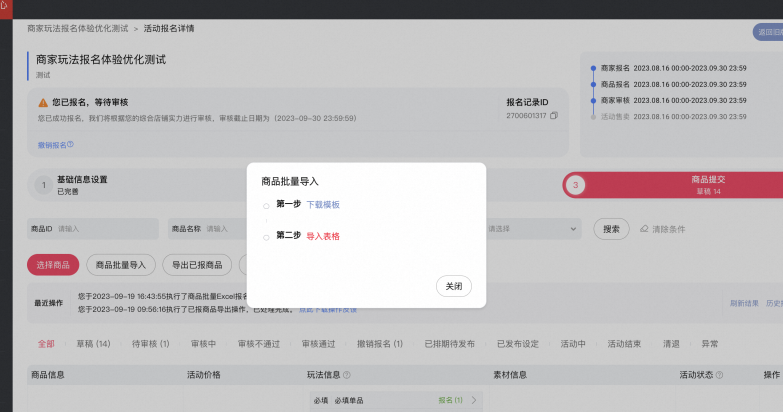The image size is (783, 412).
Task: Click the 导入表格 link
Action: point(323,236)
